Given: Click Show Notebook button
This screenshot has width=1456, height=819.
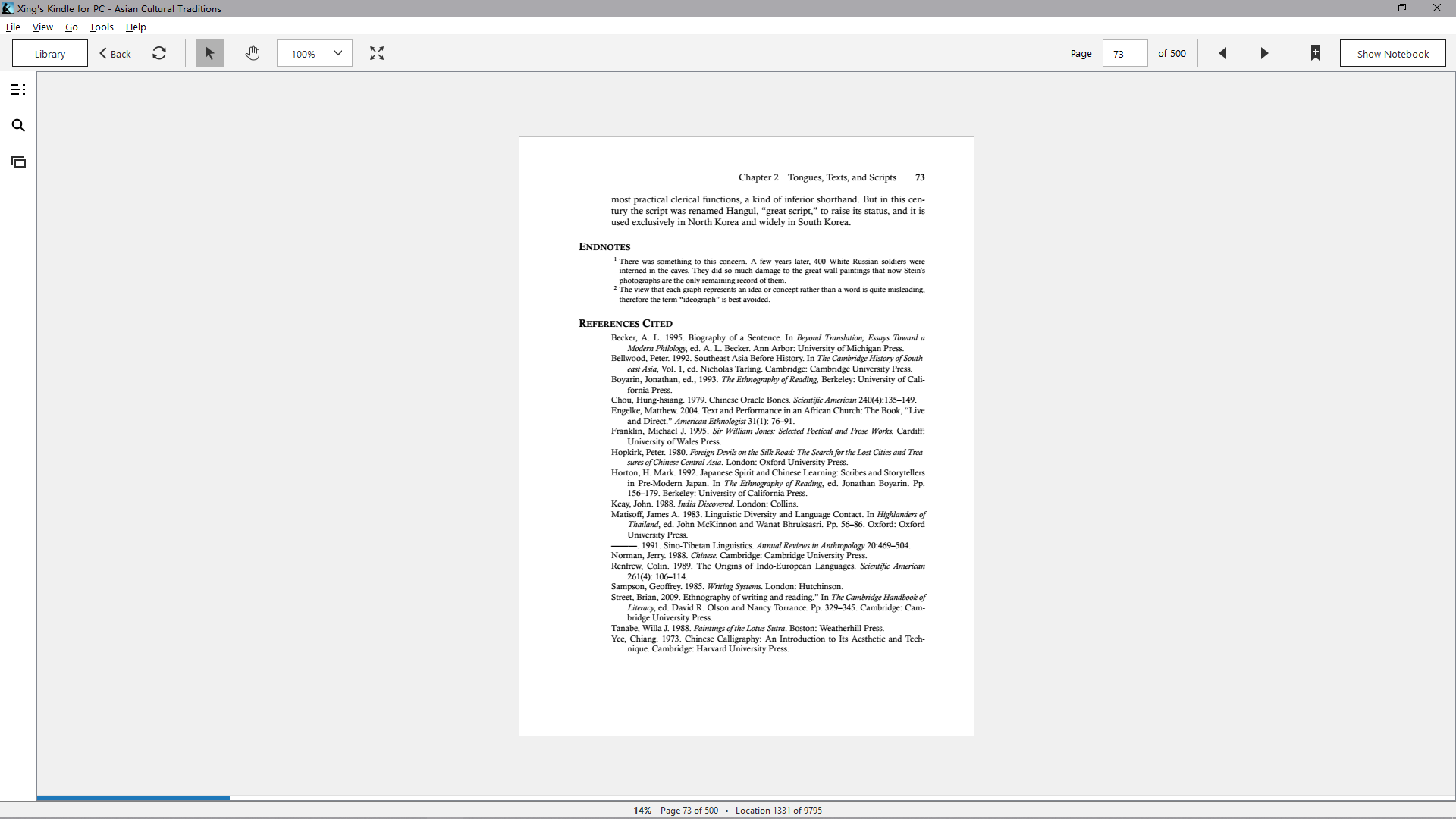Looking at the screenshot, I should tap(1392, 53).
